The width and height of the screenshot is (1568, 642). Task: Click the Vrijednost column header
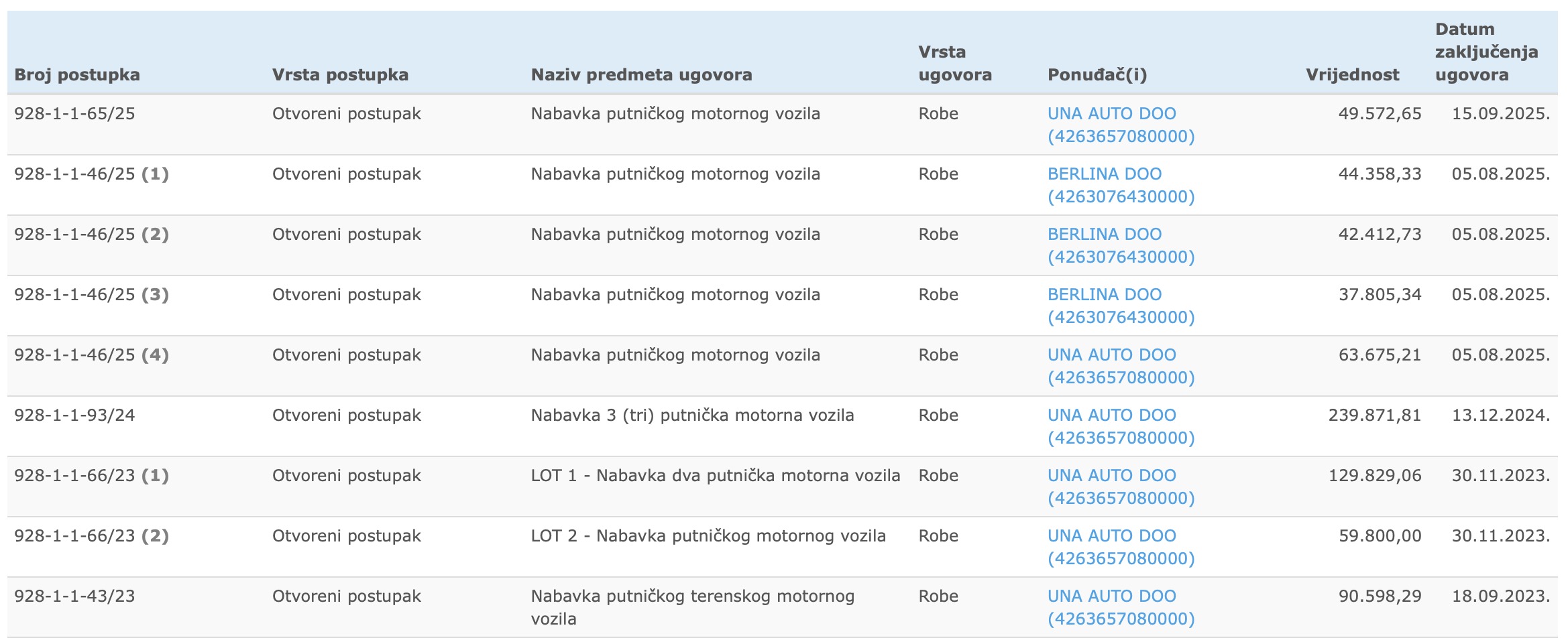[x=1352, y=74]
